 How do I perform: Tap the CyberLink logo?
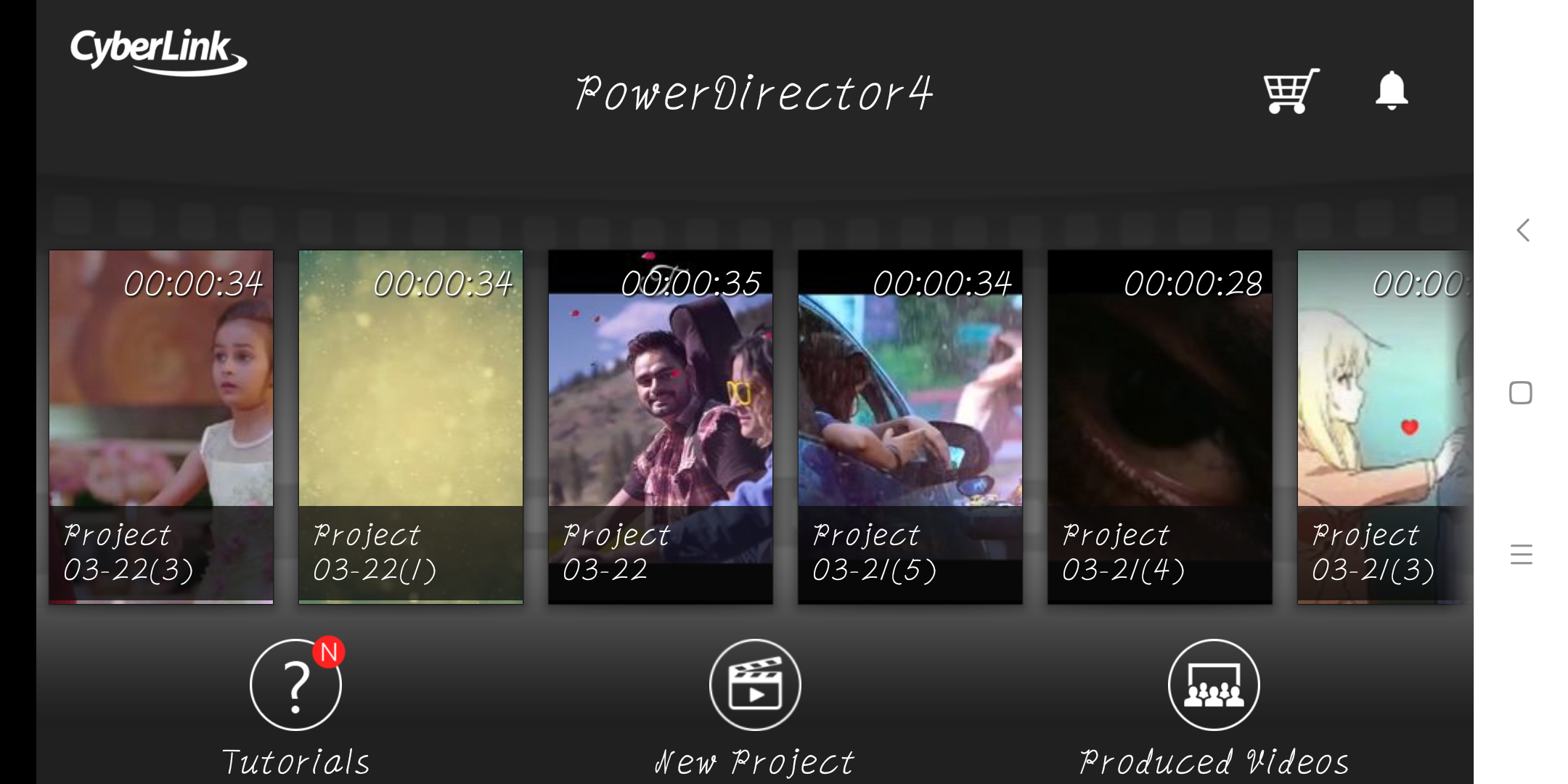158,52
